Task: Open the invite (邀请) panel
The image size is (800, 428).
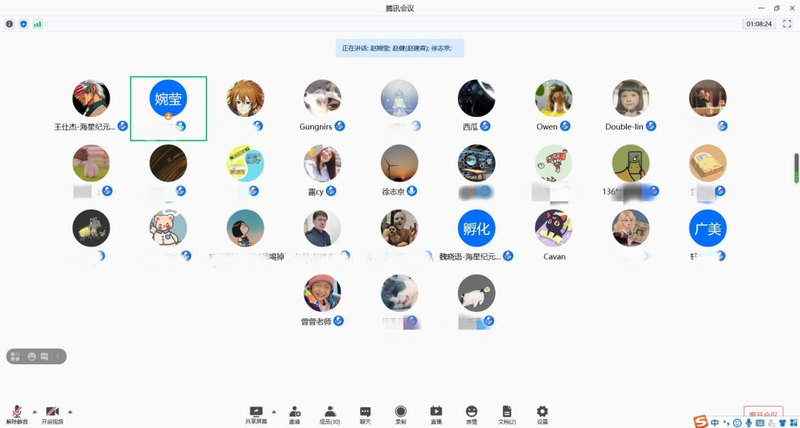Action: click(x=295, y=413)
